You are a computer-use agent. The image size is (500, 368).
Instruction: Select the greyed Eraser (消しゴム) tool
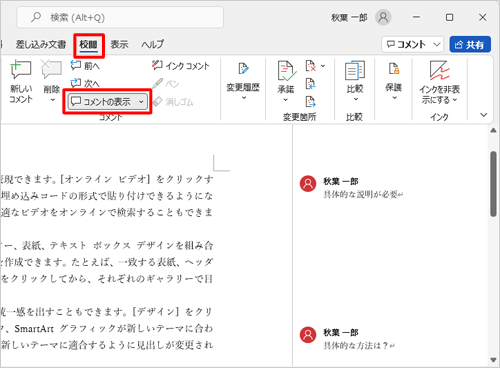coord(173,101)
